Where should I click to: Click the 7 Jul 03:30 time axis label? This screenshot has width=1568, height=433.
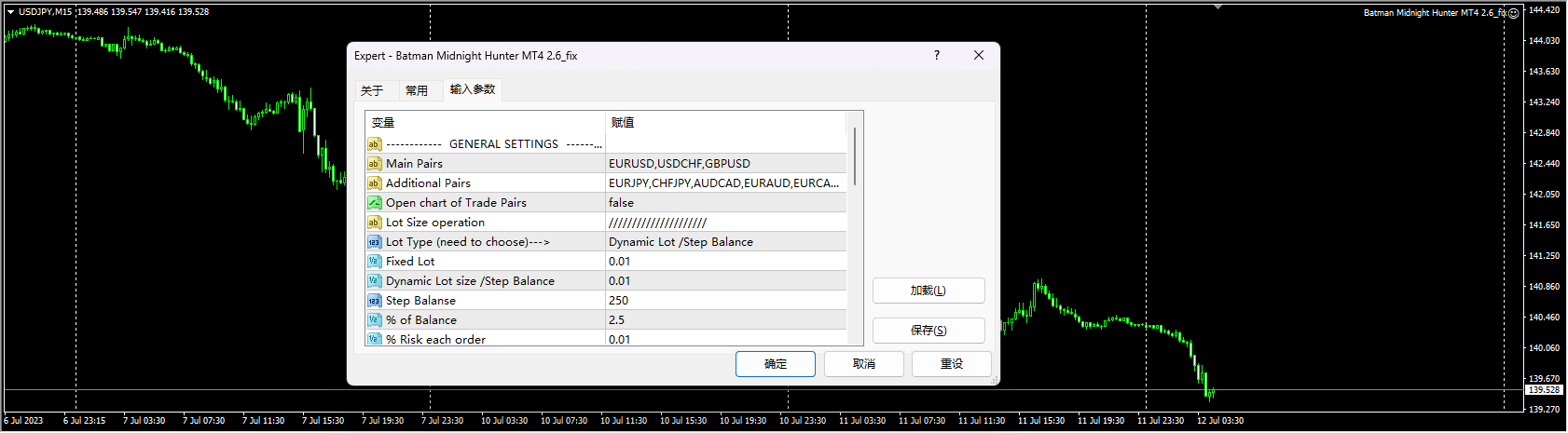144,421
